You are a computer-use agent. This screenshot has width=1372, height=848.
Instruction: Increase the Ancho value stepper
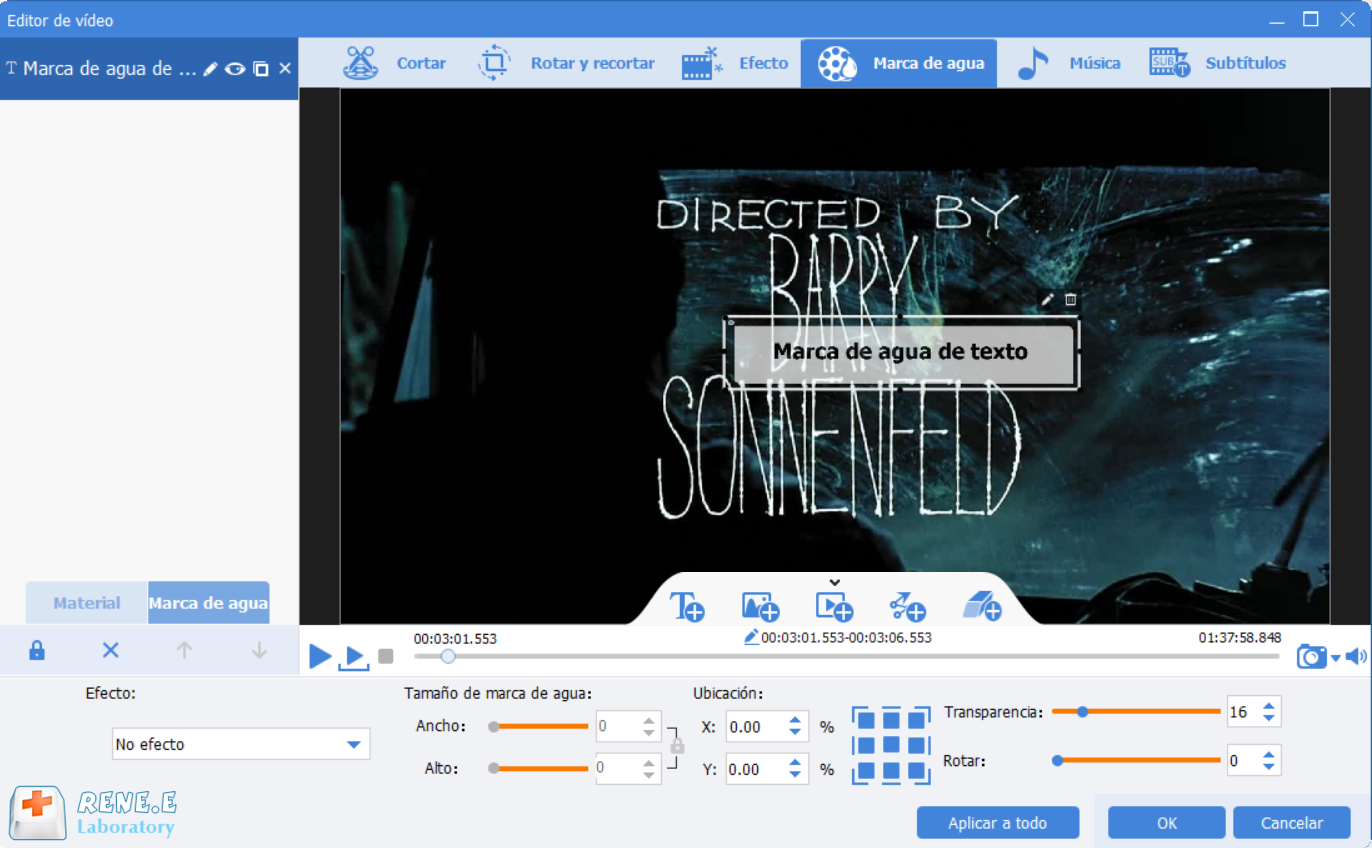tap(650, 720)
